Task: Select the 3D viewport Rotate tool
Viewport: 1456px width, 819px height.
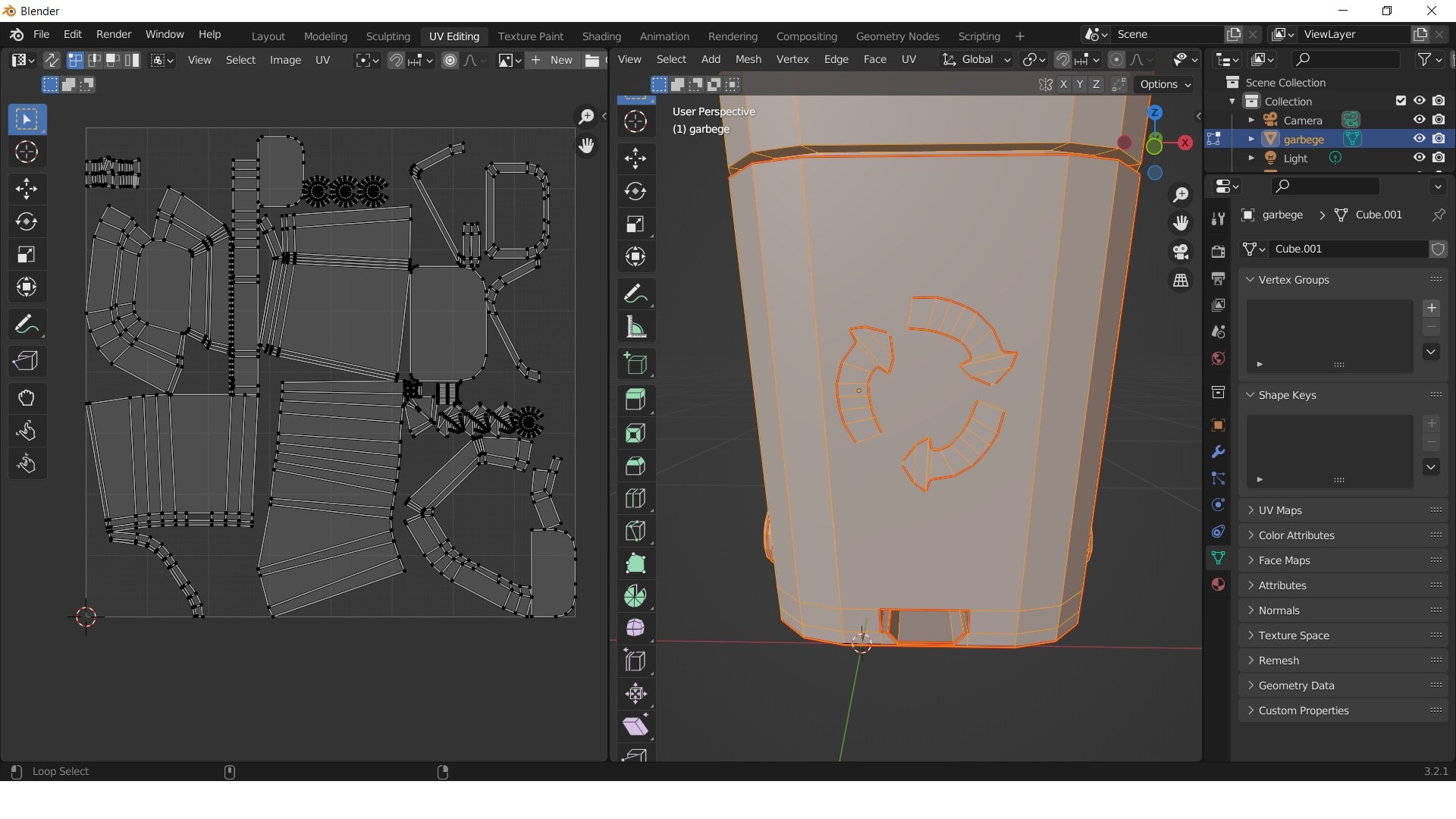Action: (635, 191)
